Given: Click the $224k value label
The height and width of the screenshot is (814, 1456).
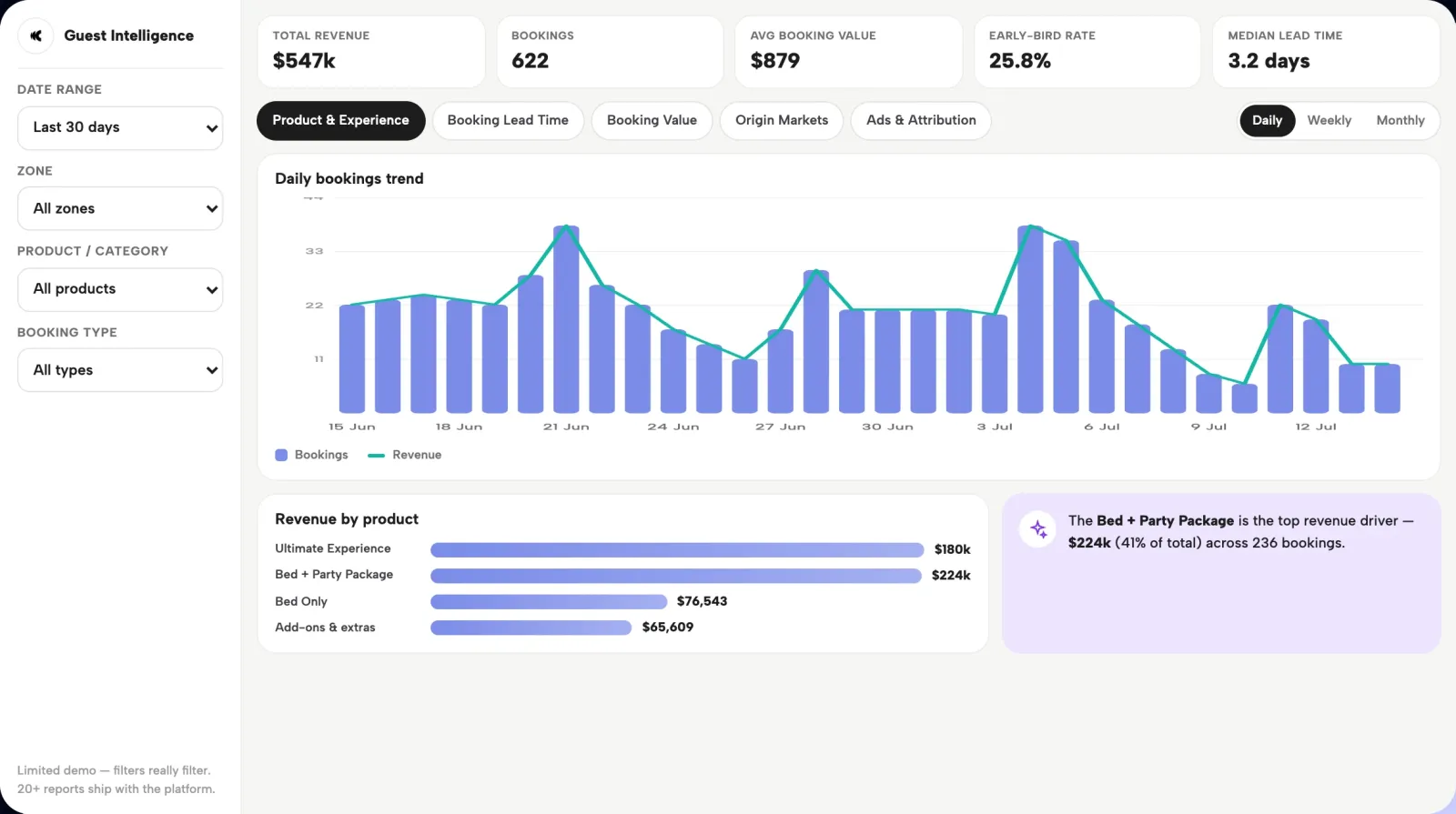Looking at the screenshot, I should (x=951, y=576).
